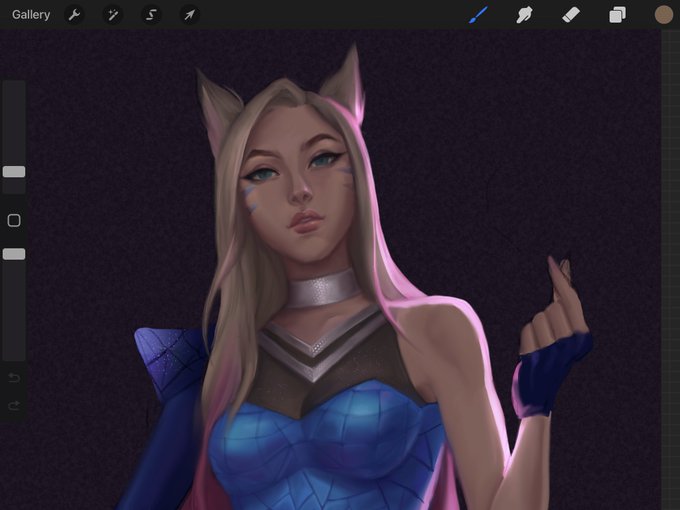
Task: Click the brush opacity slider handle
Action: click(14, 254)
